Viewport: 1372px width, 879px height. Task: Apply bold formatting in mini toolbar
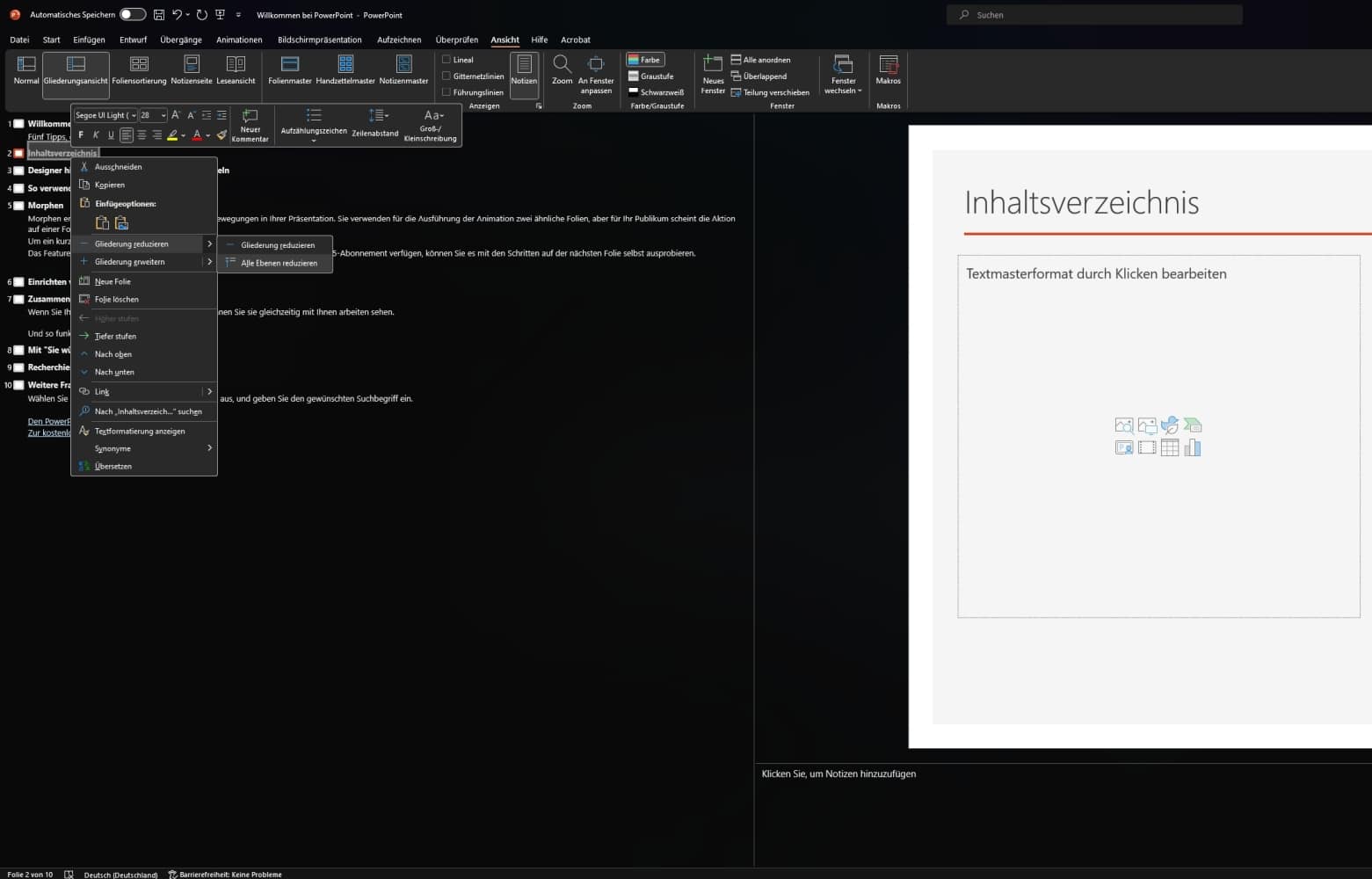(81, 135)
